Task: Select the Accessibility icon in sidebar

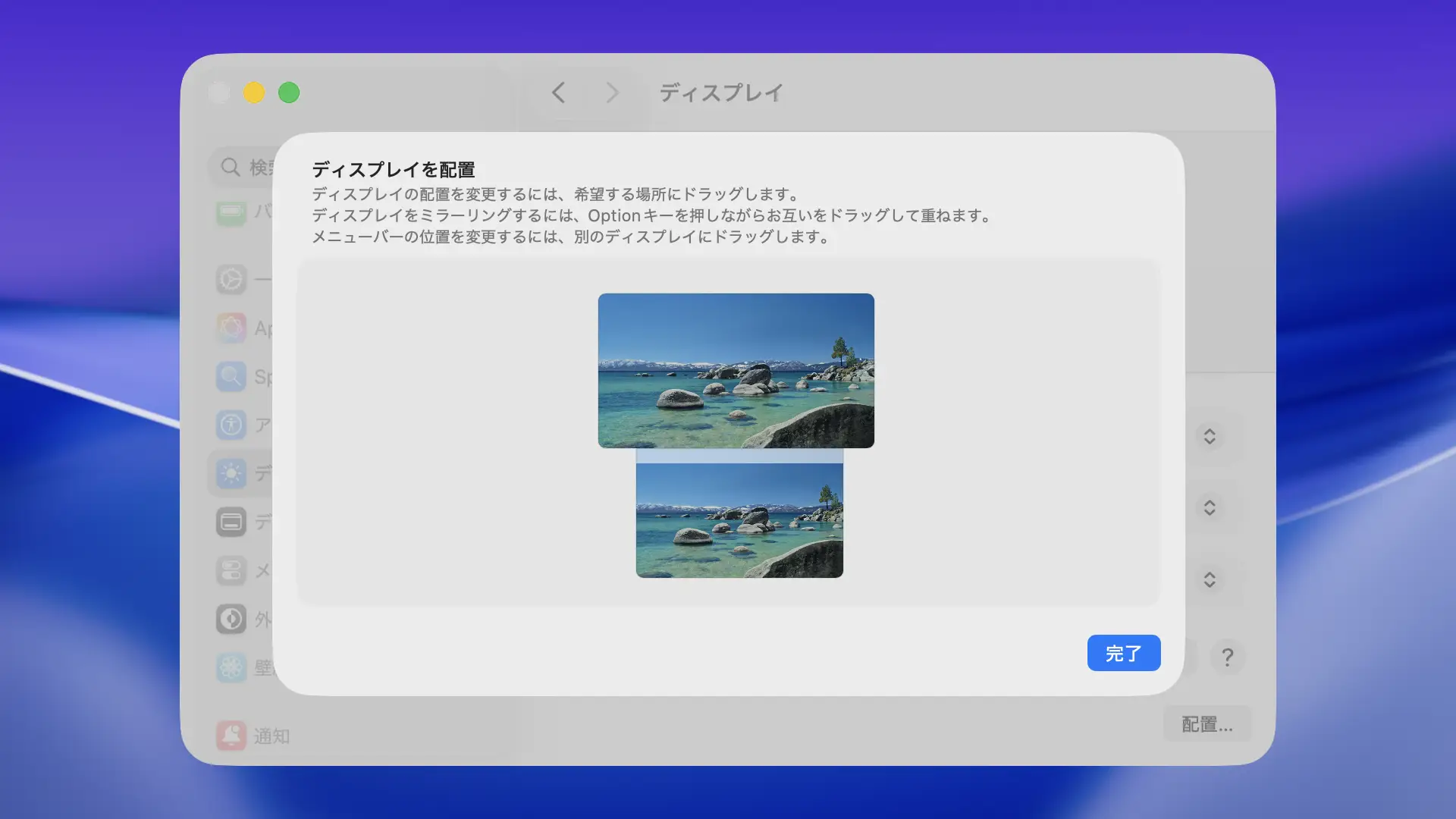Action: [x=231, y=425]
